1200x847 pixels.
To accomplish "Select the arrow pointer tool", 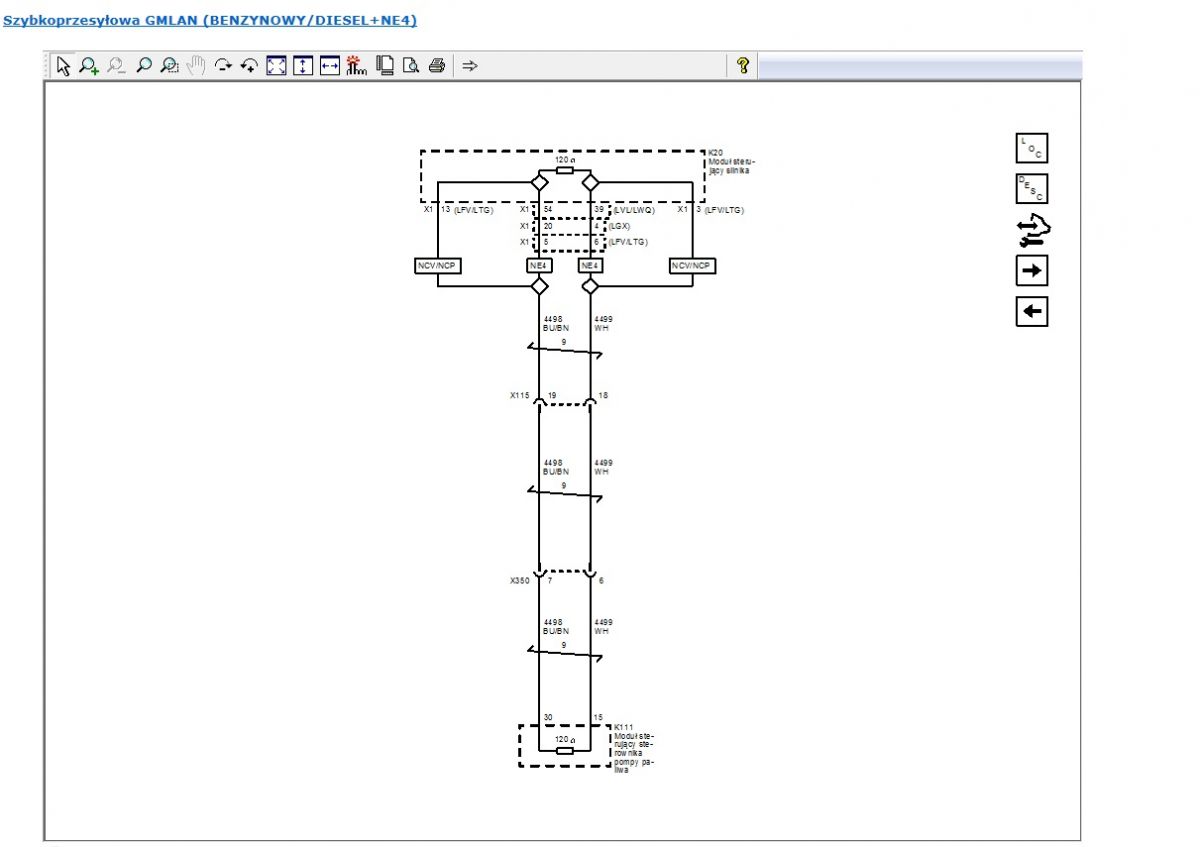I will 64,66.
